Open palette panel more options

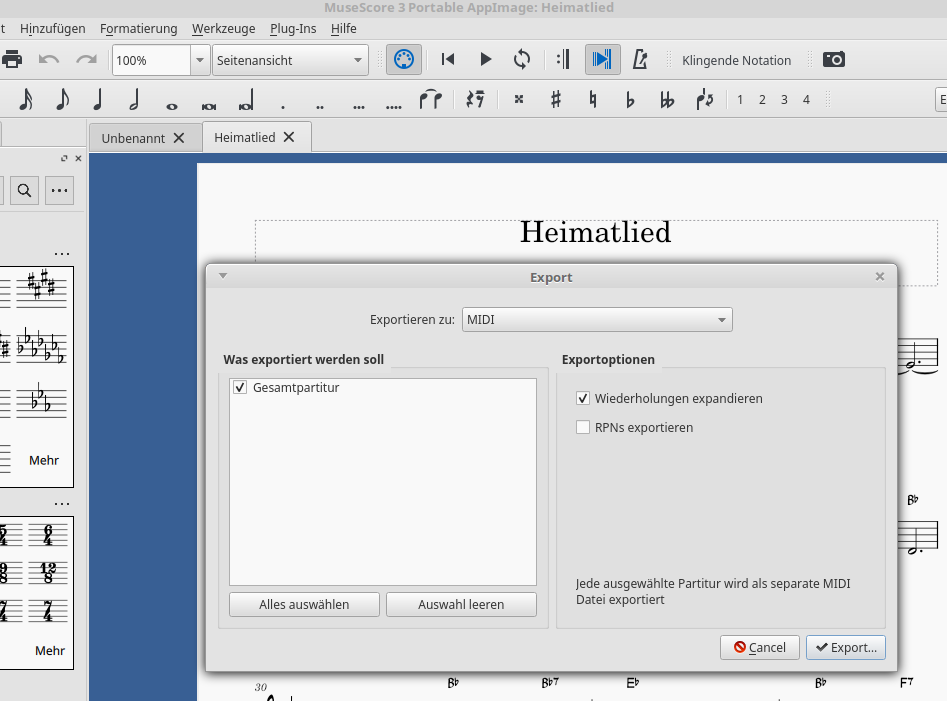pyautogui.click(x=59, y=191)
